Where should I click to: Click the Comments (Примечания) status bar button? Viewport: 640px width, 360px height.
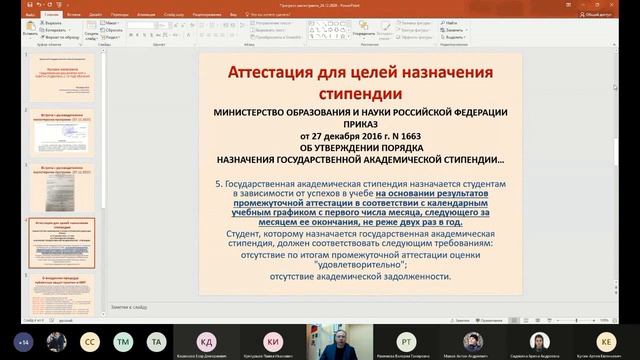pos(489,320)
